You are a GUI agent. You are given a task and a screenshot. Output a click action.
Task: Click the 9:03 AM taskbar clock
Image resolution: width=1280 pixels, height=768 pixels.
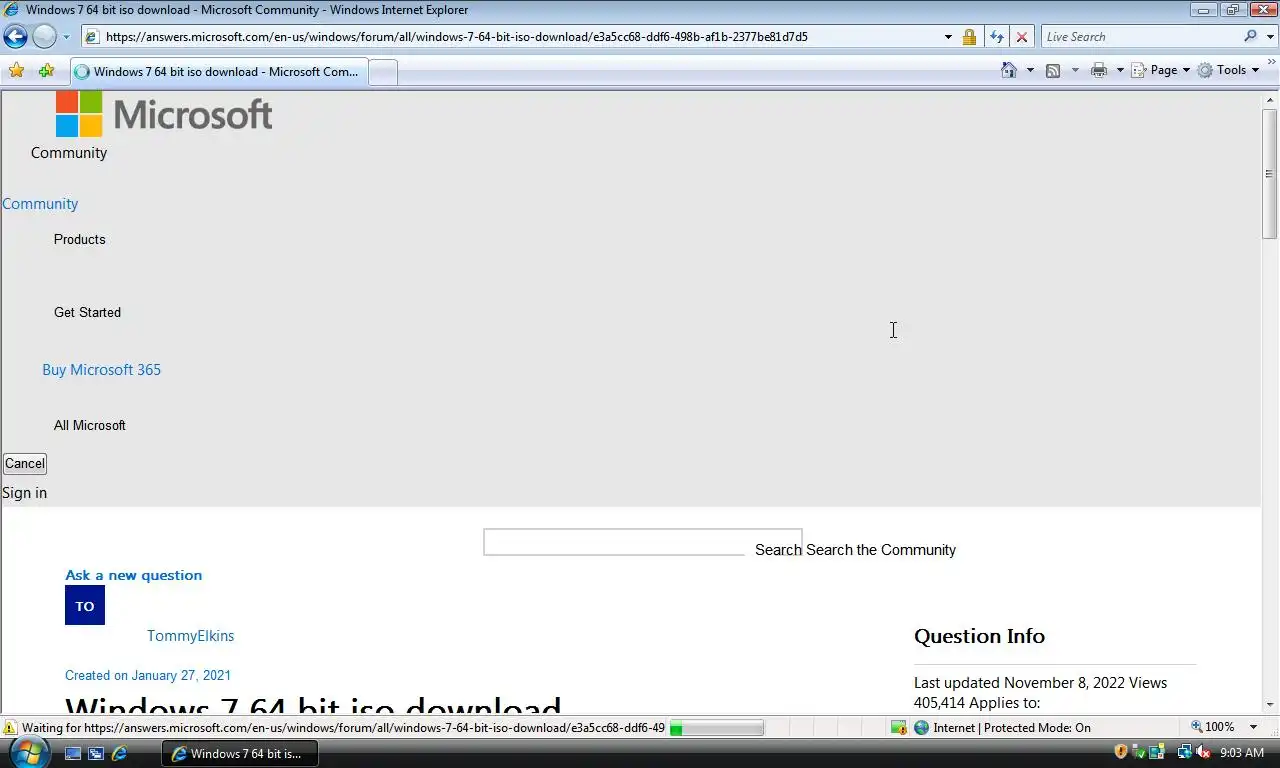click(x=1242, y=753)
